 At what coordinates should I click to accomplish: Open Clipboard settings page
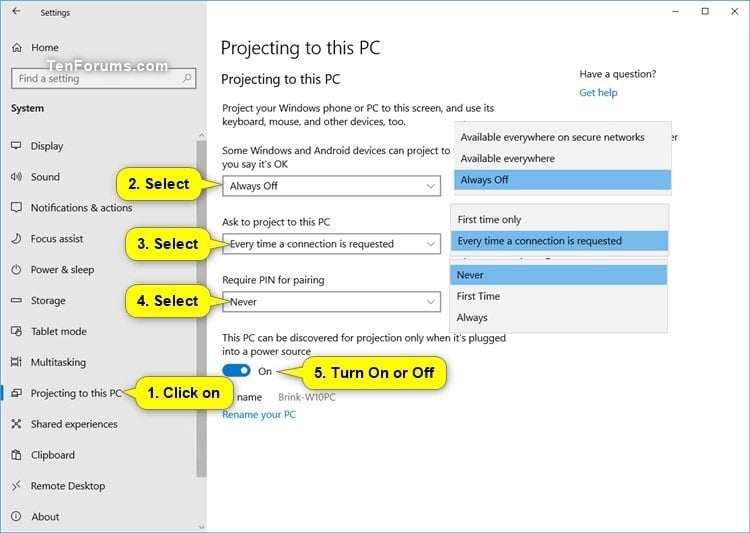(x=53, y=455)
